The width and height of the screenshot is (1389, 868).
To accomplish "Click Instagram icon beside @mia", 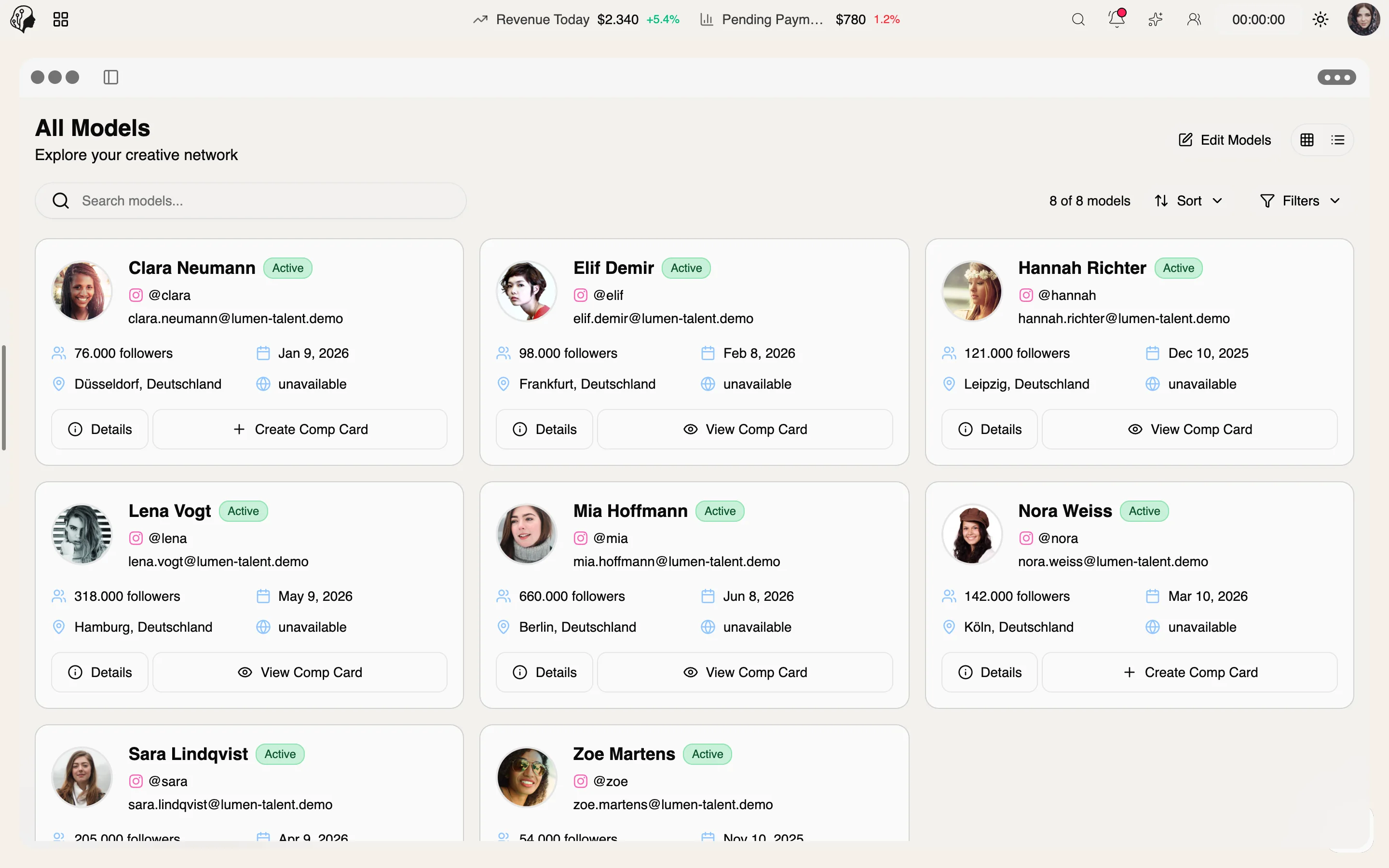I will 580,538.
